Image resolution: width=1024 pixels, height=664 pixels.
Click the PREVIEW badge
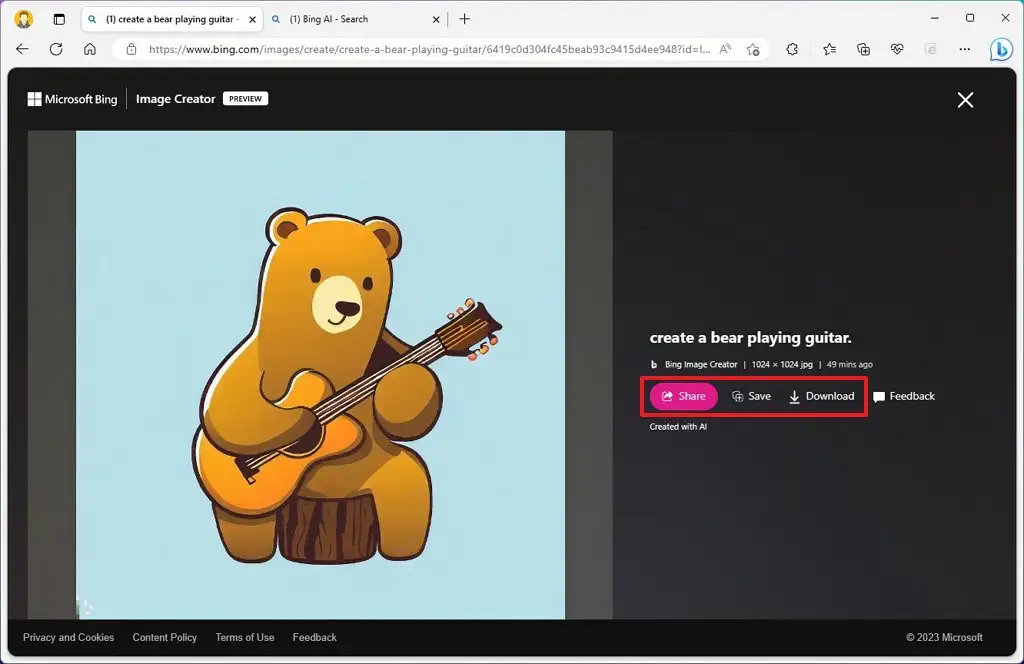[x=246, y=99]
